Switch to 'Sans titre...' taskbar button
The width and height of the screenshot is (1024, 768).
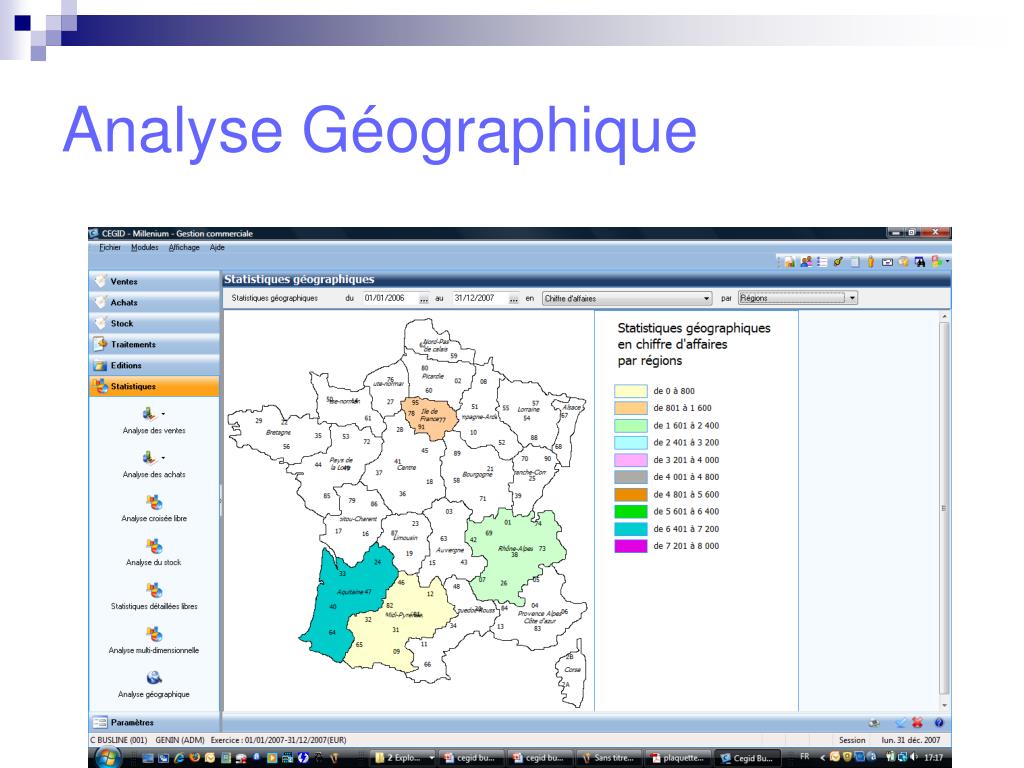(610, 758)
